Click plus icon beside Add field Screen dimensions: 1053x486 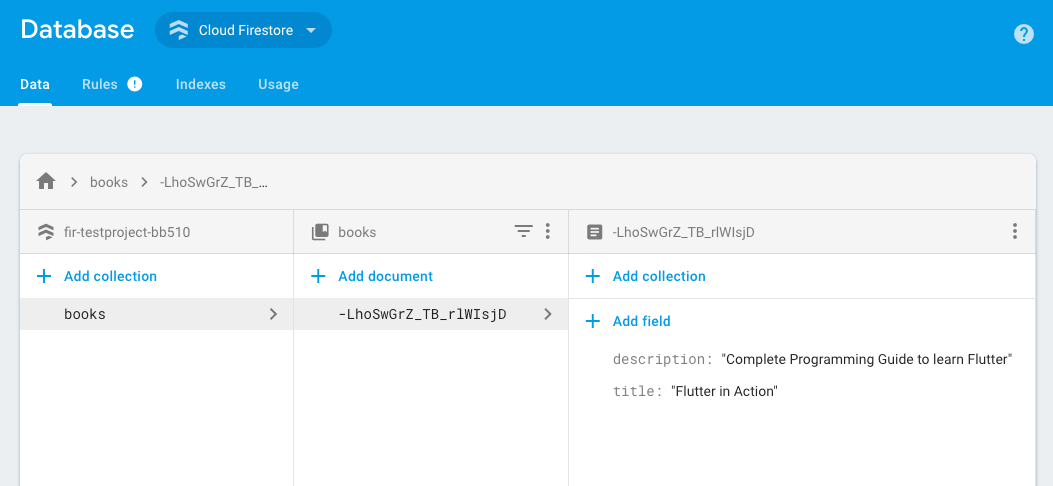592,321
